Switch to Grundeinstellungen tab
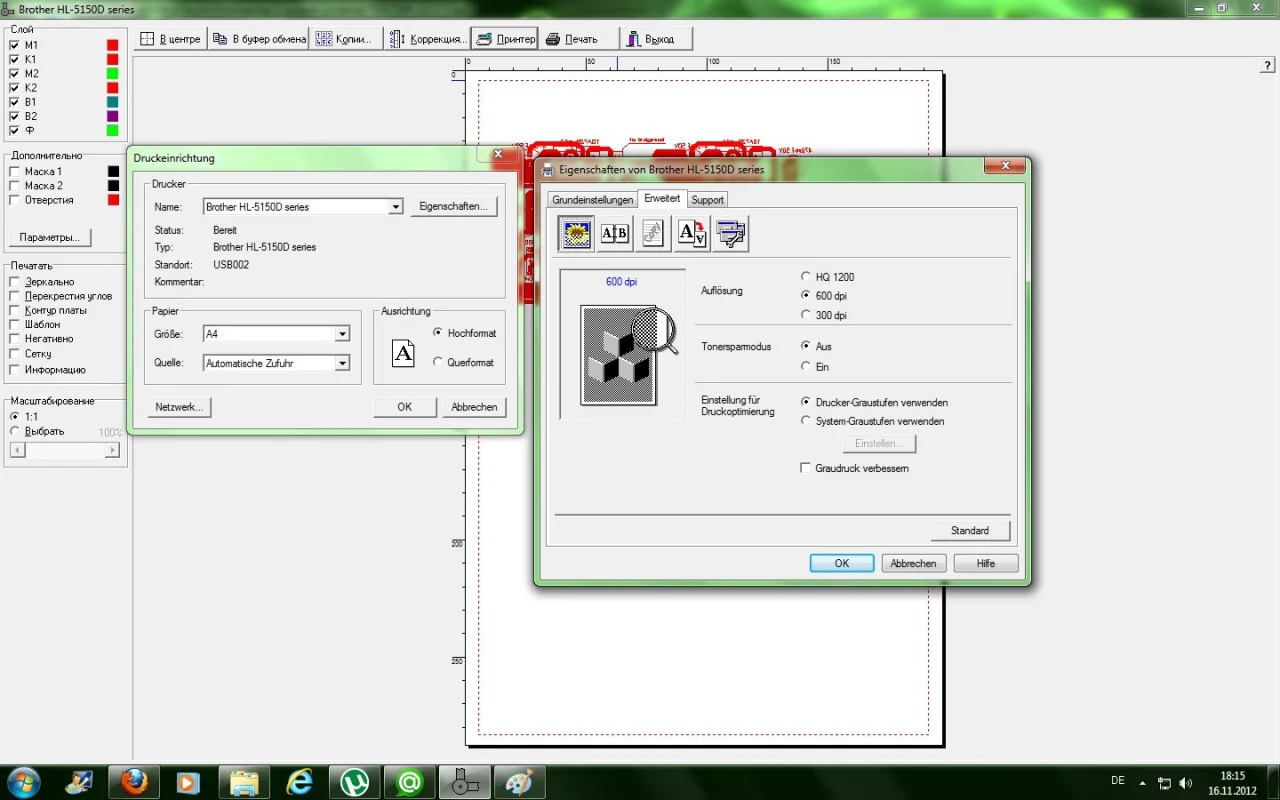1280x800 pixels. click(x=593, y=200)
